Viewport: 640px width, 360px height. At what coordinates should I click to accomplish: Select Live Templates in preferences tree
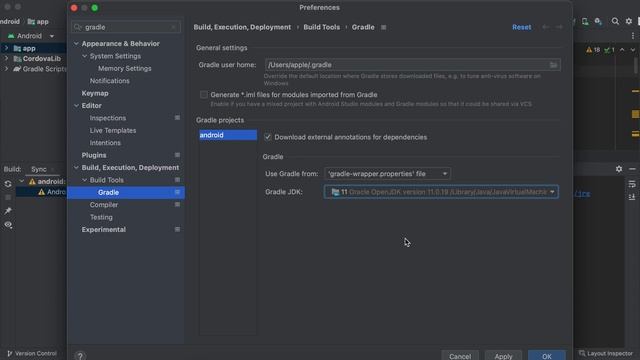[113, 130]
